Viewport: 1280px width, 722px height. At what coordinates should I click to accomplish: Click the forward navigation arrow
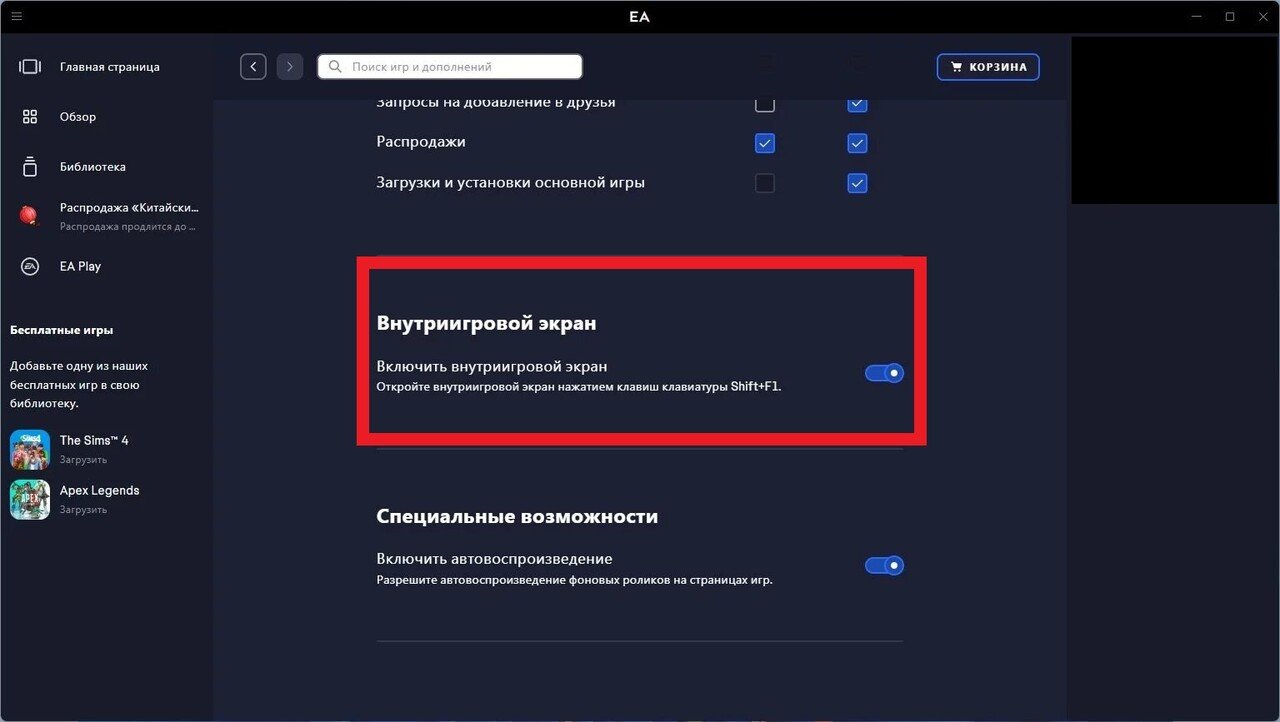(290, 67)
